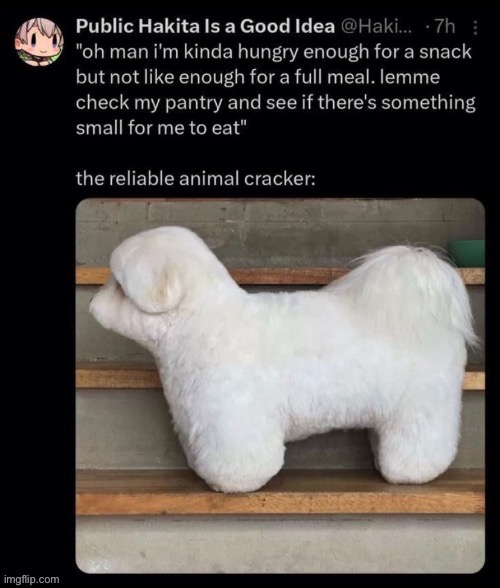Open the Public Hakita Is a Good Idea profile

[205, 27]
